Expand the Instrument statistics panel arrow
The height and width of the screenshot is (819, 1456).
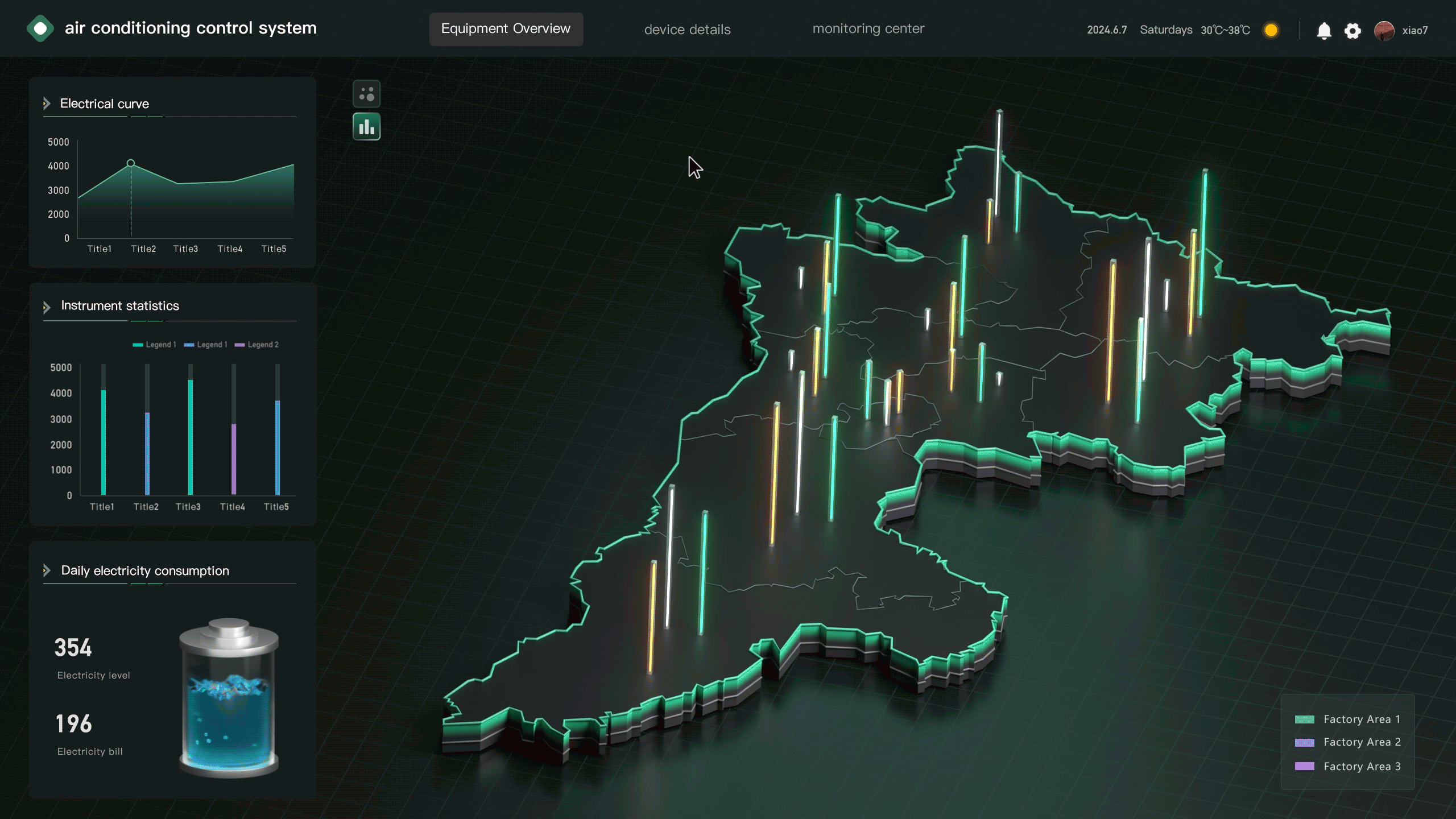pos(47,307)
